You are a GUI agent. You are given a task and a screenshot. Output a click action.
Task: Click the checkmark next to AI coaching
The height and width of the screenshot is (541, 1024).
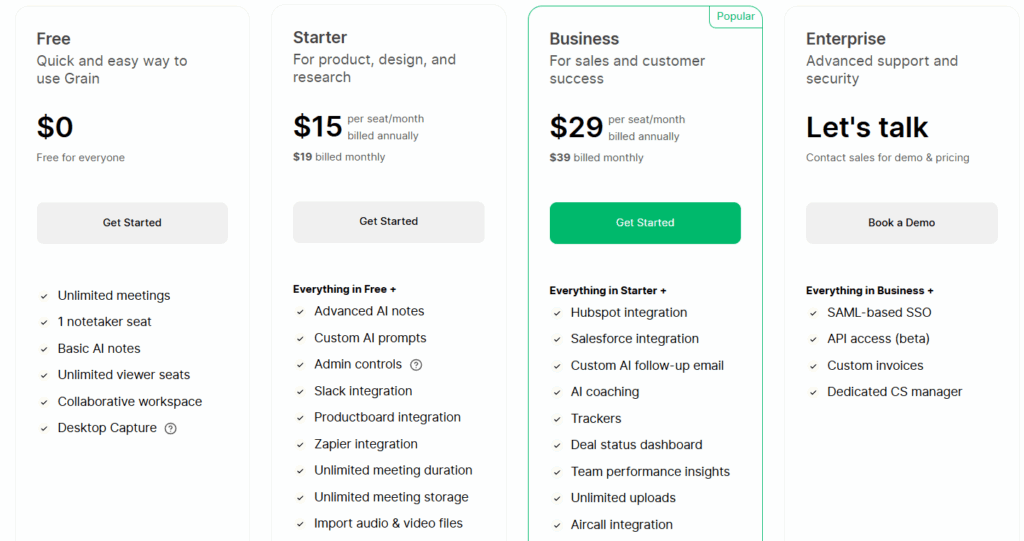pos(557,393)
